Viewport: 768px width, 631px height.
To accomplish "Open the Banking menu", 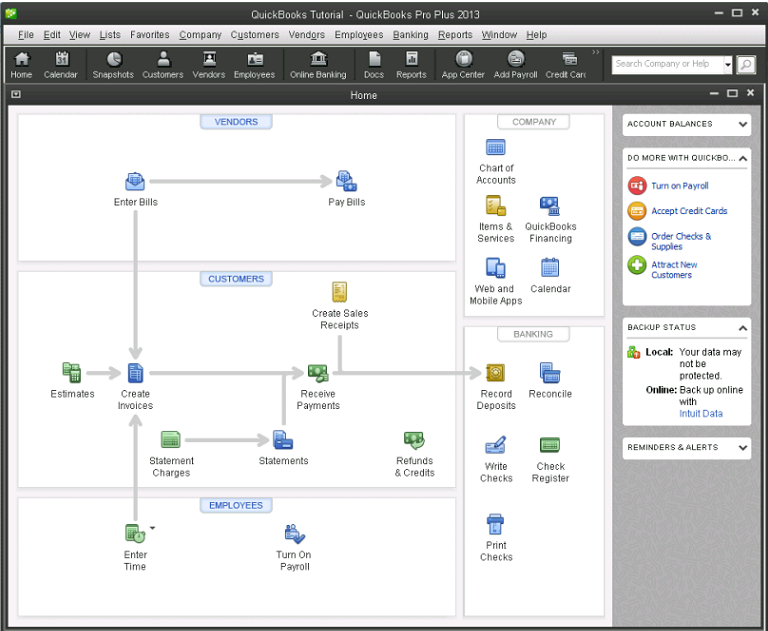I will click(x=410, y=35).
